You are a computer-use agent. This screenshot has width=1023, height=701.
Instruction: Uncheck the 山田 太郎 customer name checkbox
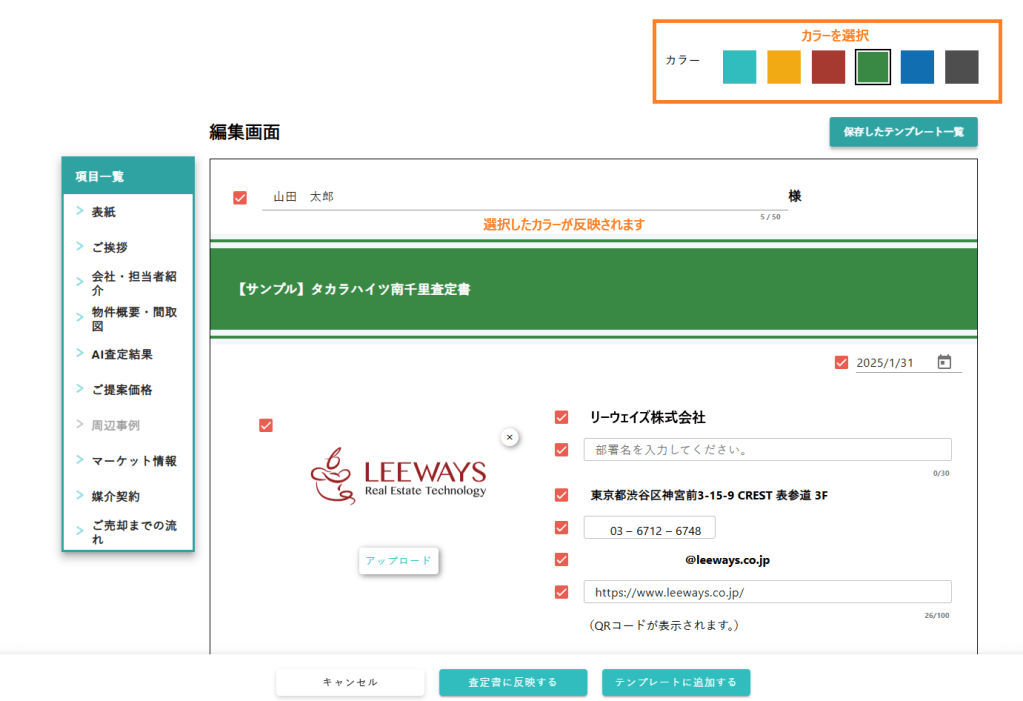(240, 197)
